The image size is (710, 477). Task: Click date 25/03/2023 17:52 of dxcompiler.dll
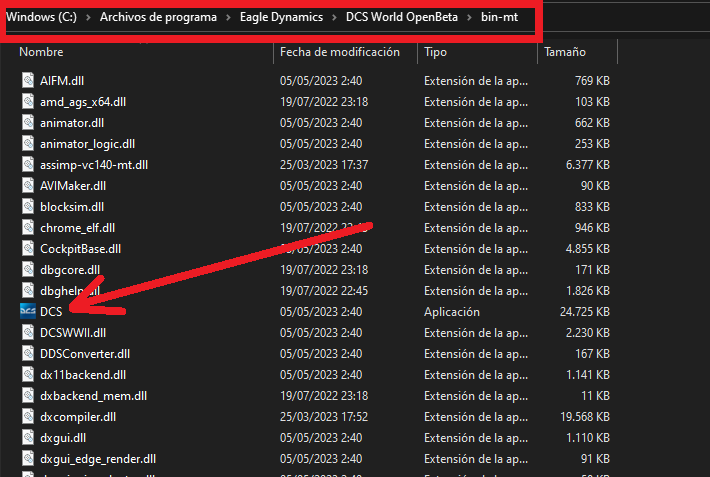[324, 417]
